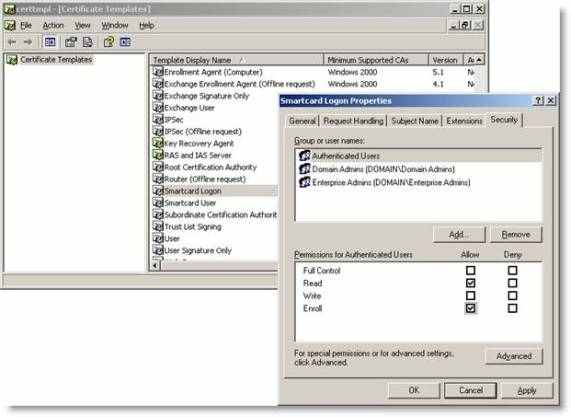571x417 pixels.
Task: Toggle the show/hide console tree icon
Action: (x=50, y=42)
